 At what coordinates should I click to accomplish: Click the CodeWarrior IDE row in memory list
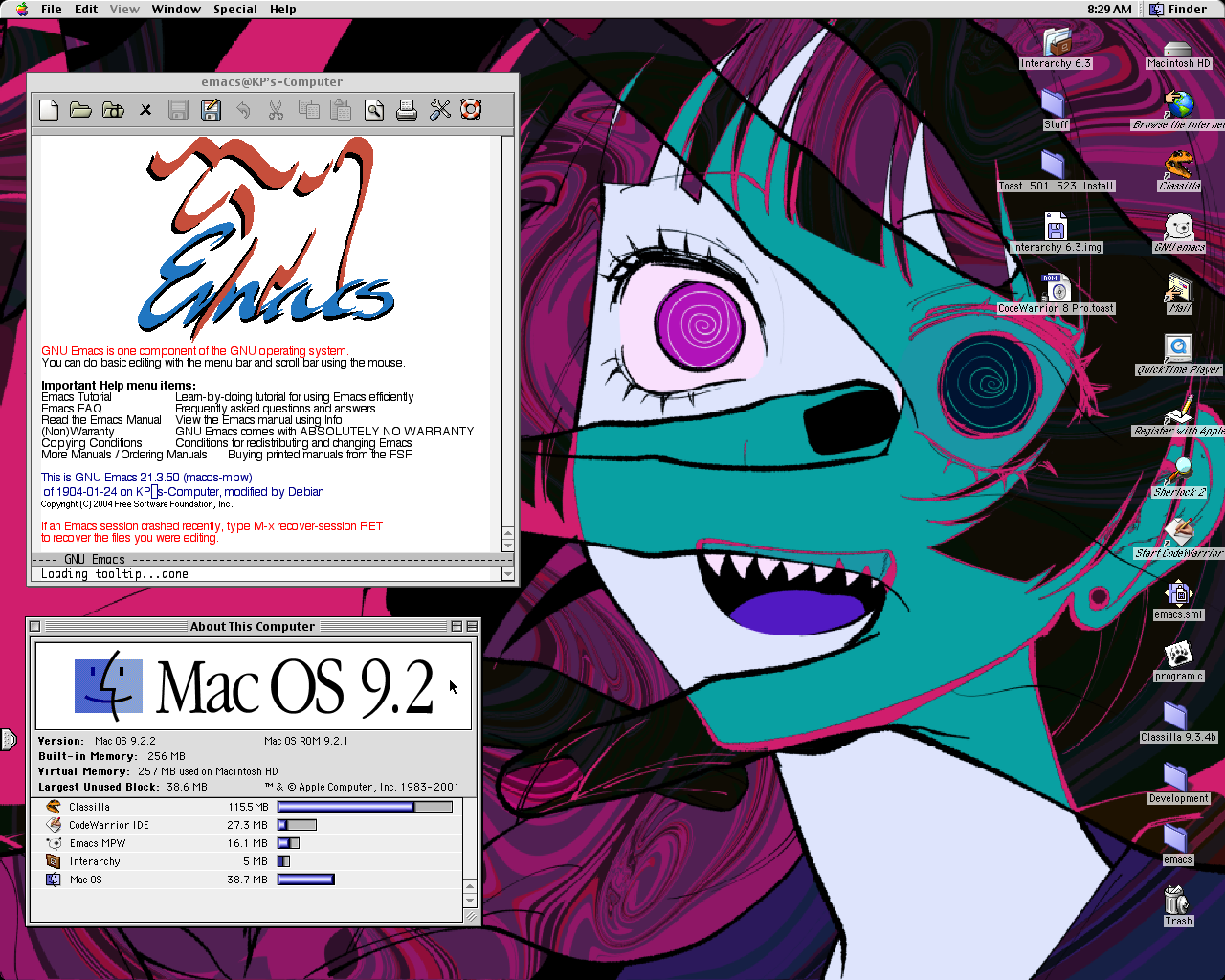pyautogui.click(x=248, y=825)
